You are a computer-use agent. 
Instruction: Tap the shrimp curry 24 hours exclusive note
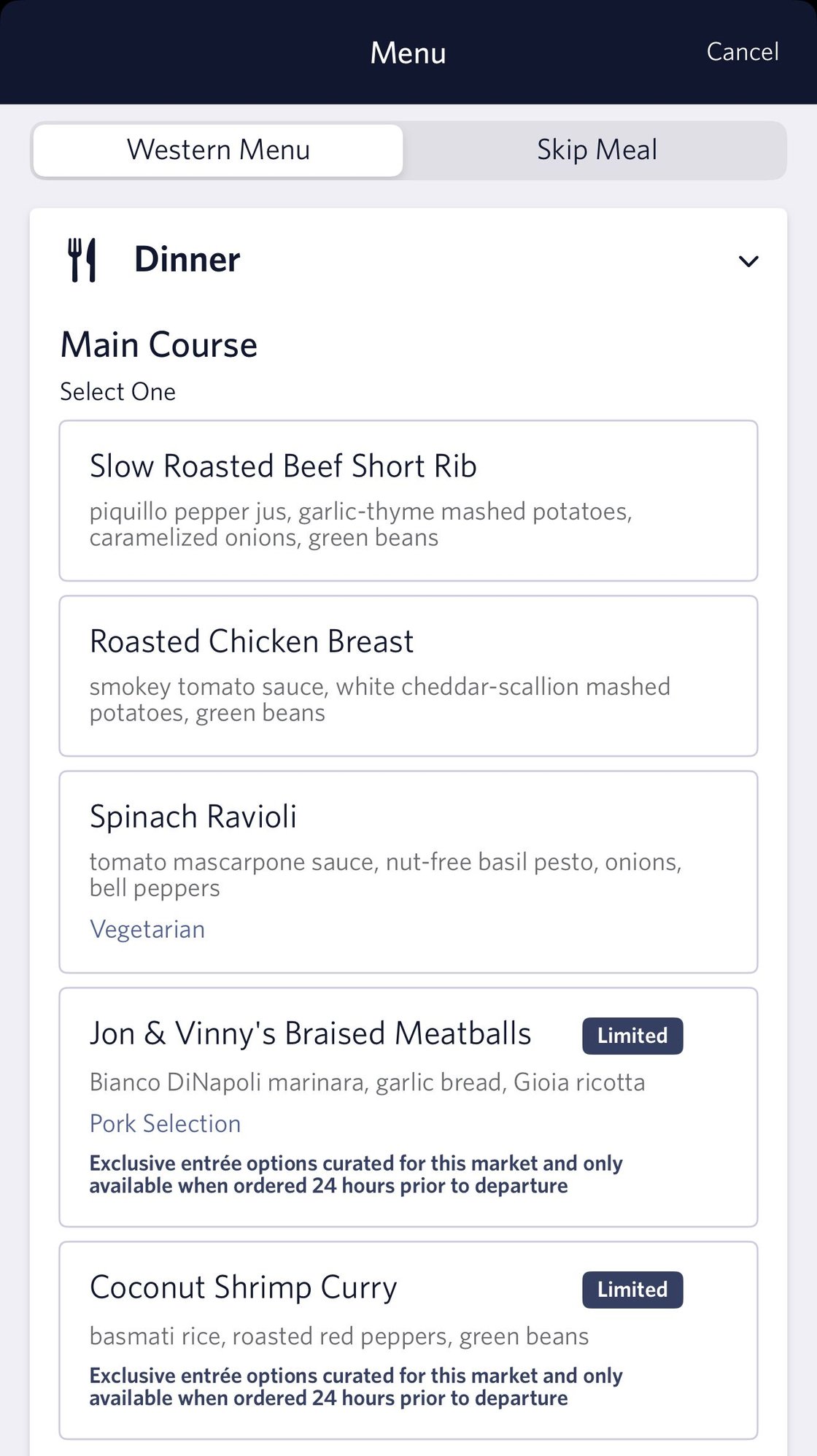pos(355,1387)
